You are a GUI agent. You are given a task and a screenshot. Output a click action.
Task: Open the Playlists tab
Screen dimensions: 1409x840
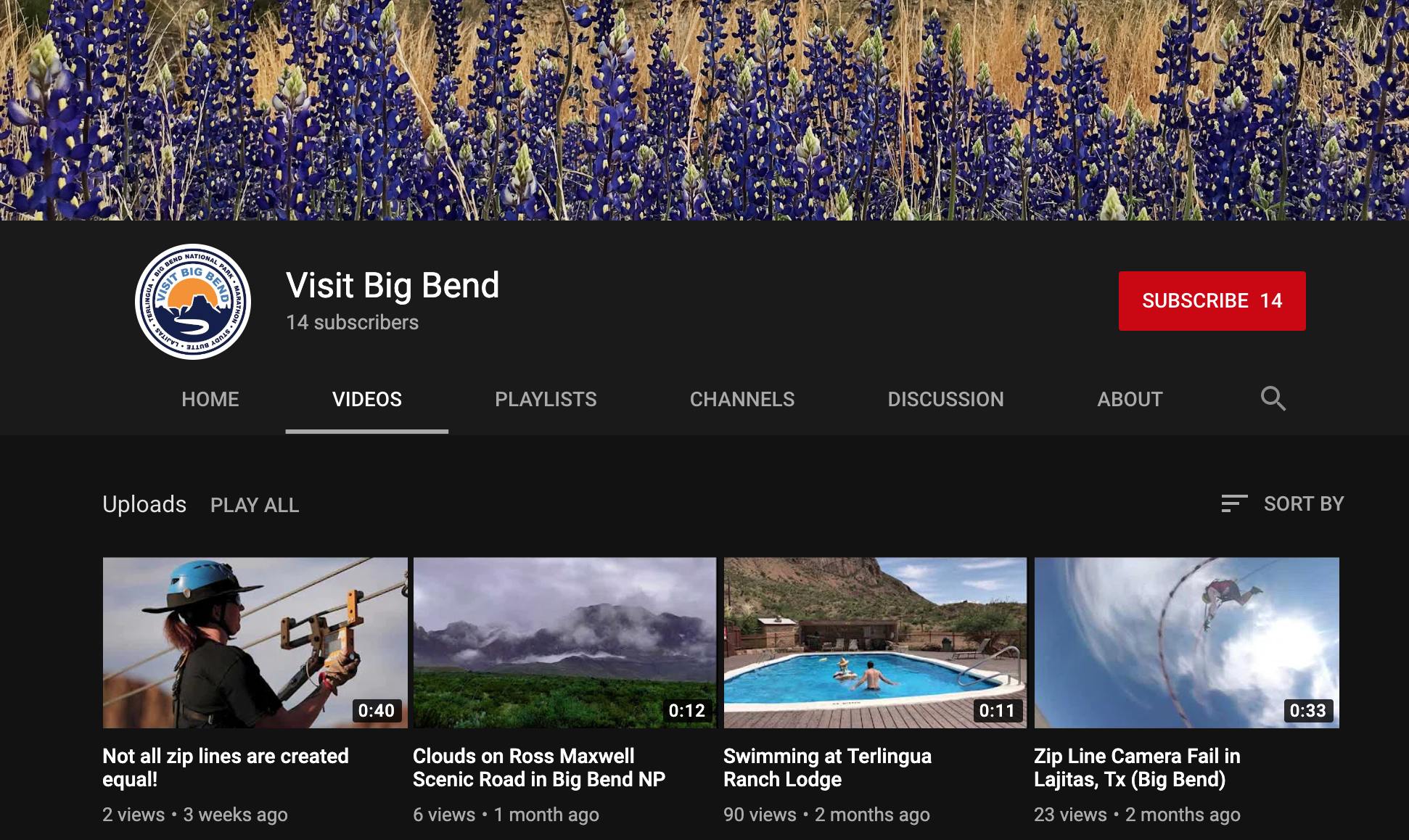click(x=546, y=399)
